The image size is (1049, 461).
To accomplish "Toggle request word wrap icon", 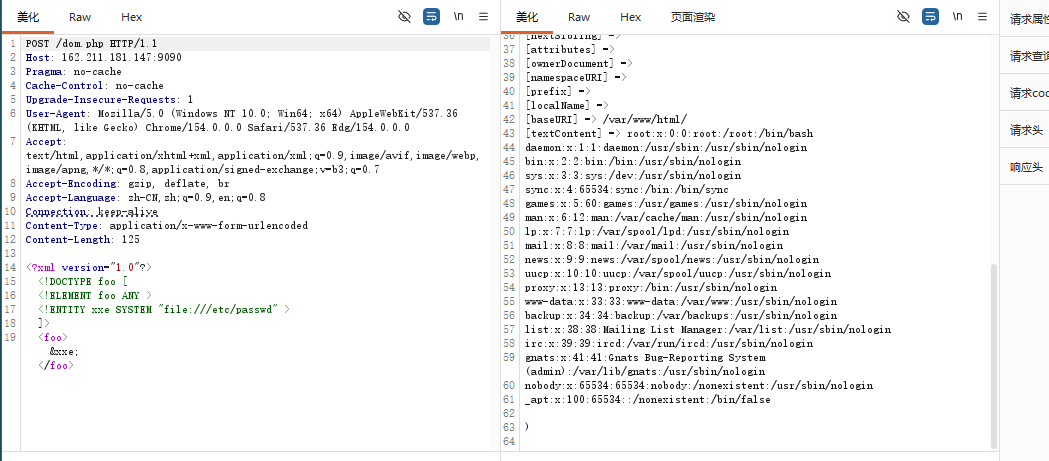I will click(x=432, y=17).
